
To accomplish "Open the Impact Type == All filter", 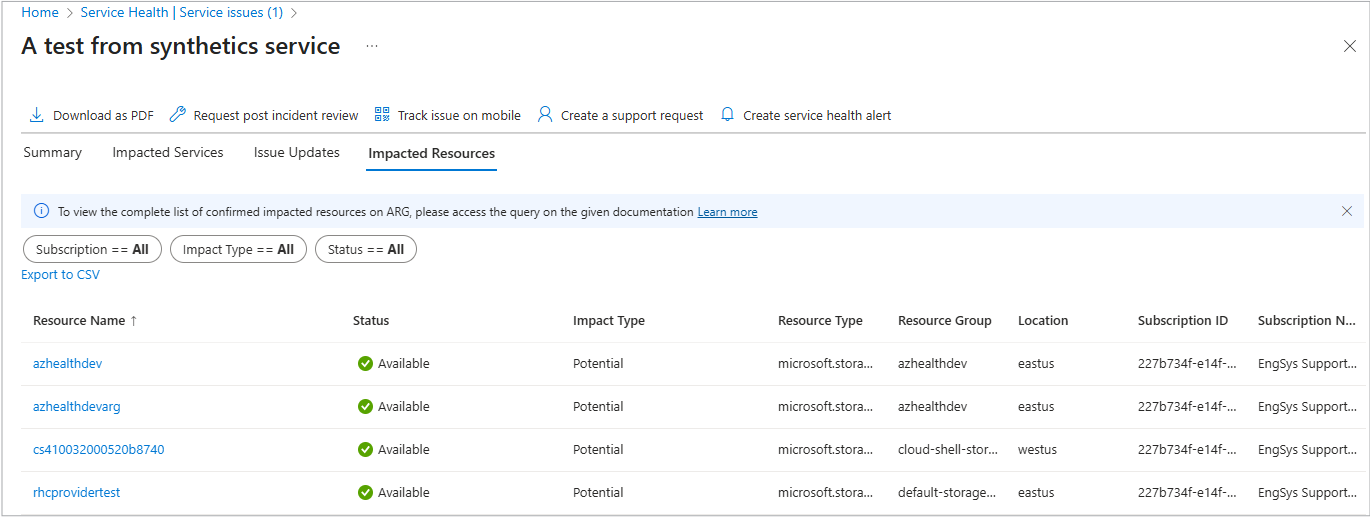I will (238, 249).
